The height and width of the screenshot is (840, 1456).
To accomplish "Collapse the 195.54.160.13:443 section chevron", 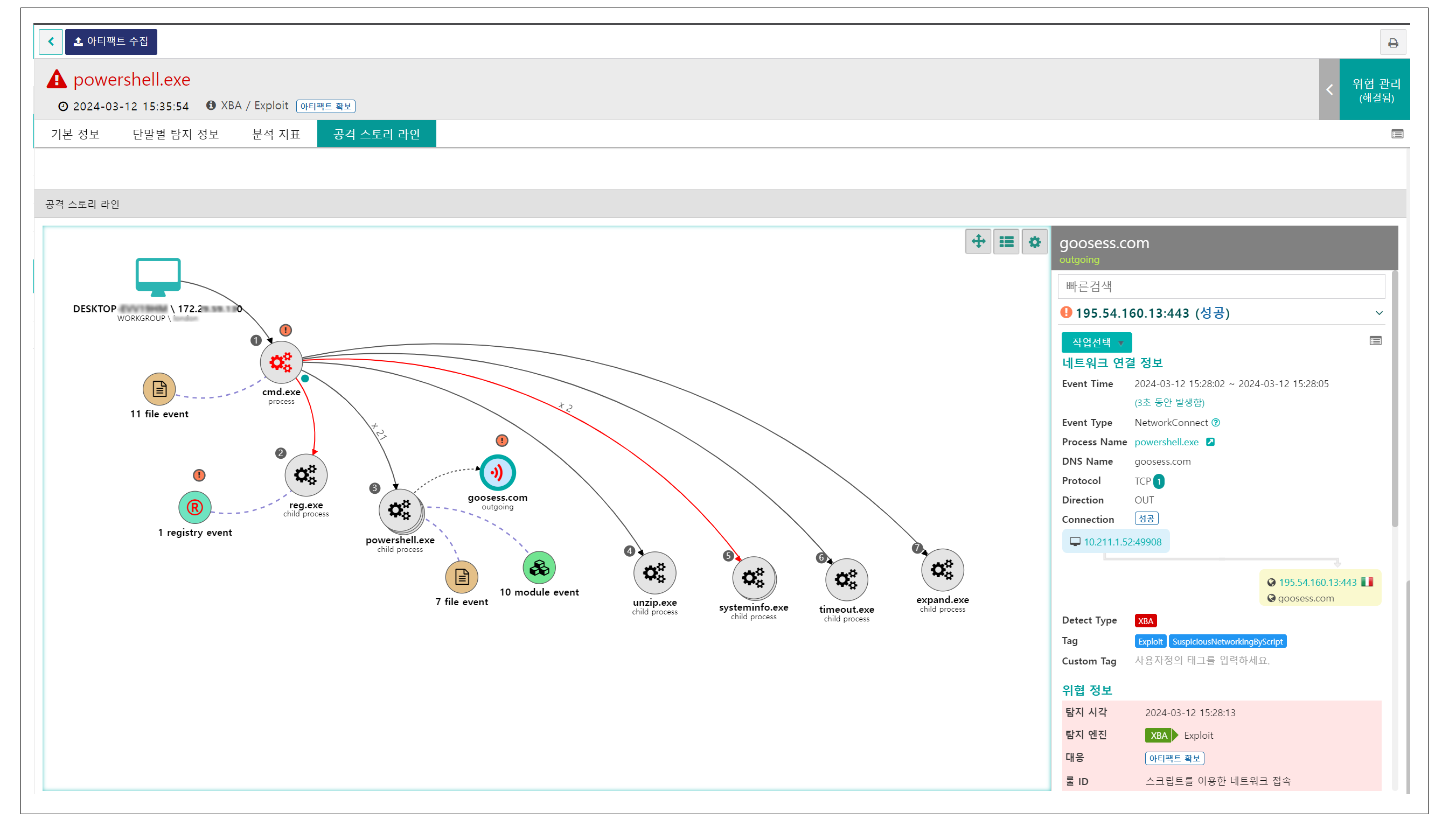I will (x=1380, y=313).
